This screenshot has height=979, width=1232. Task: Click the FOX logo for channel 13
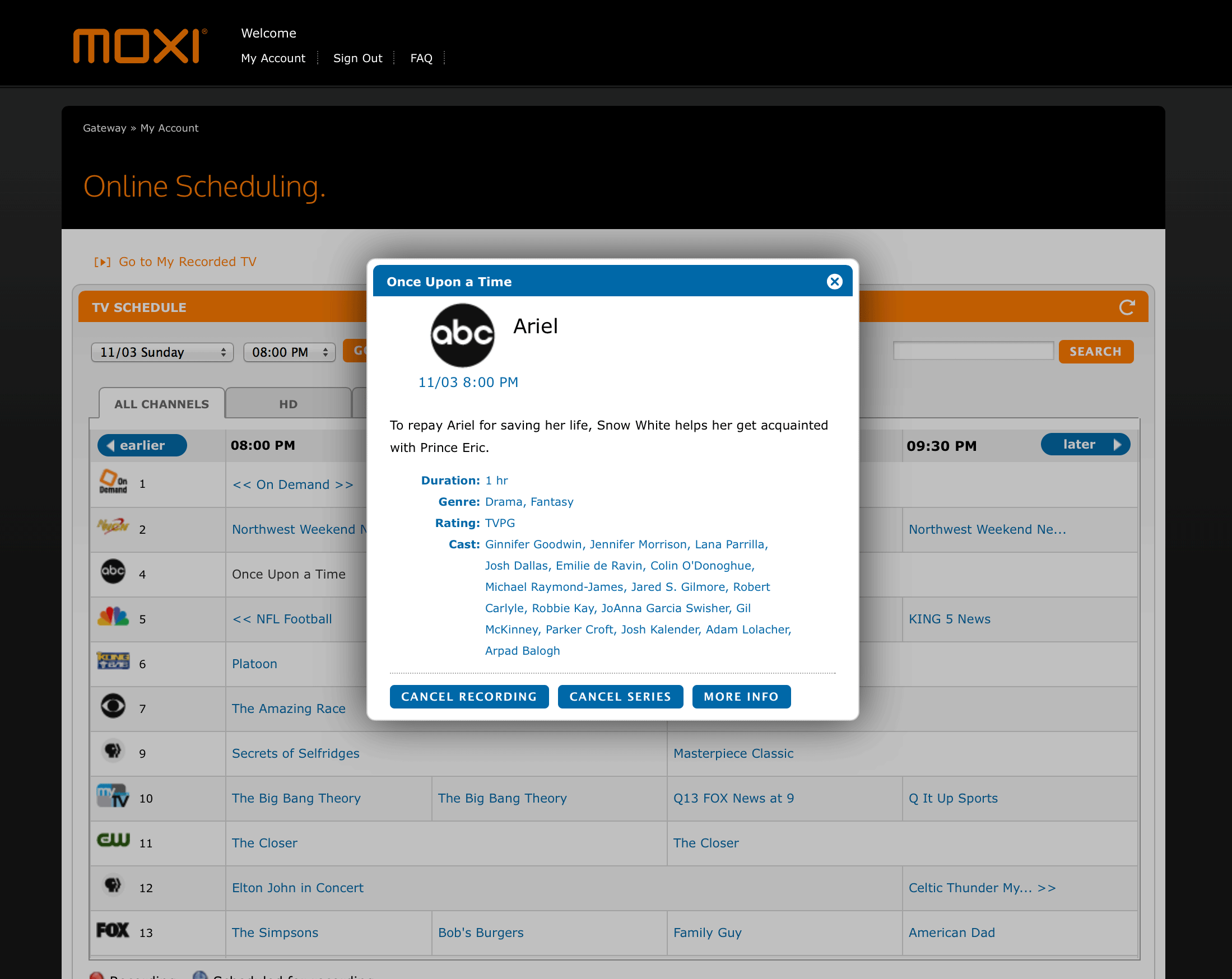click(113, 930)
